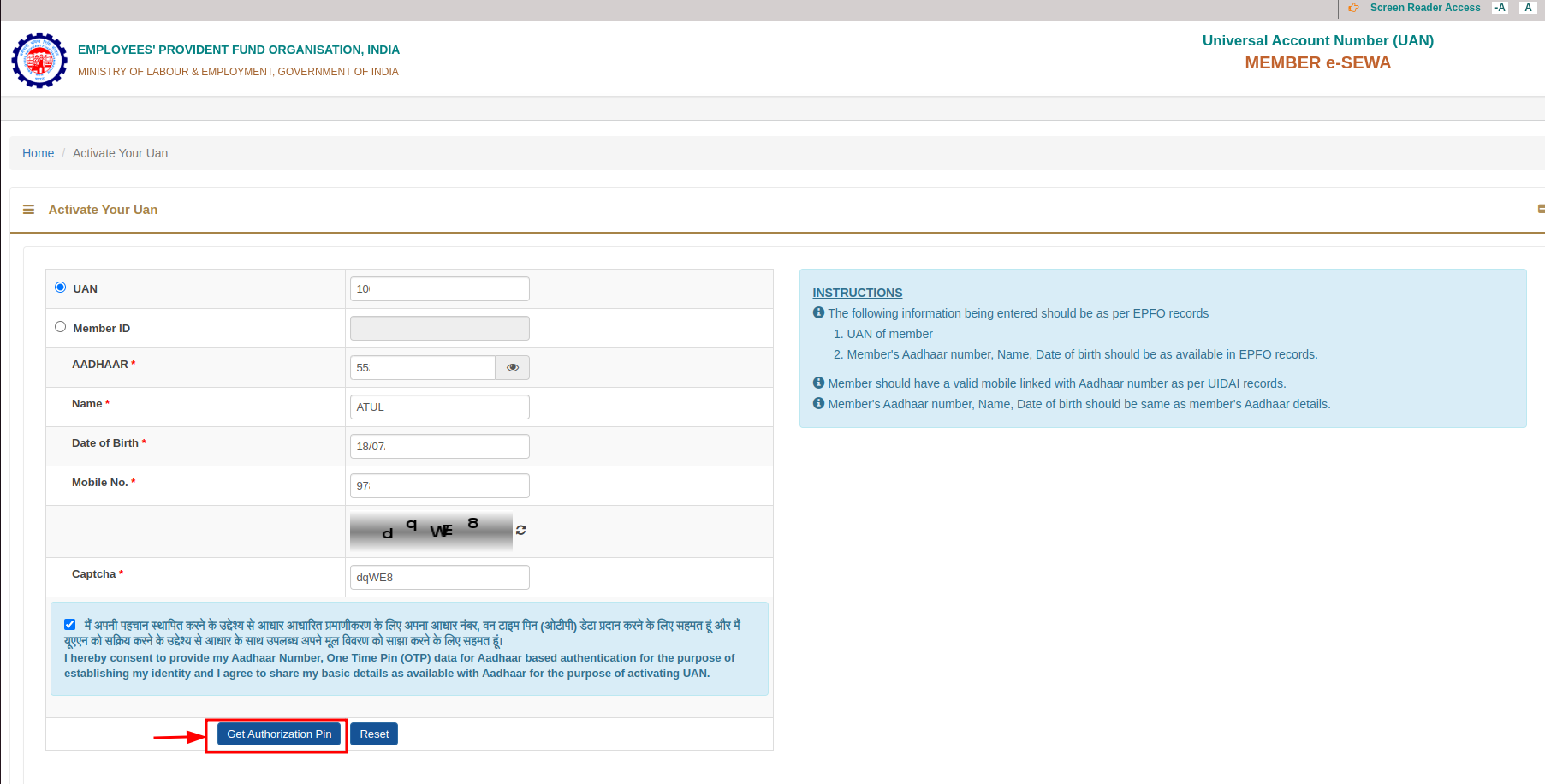Click the Captcha text field
Screen dimensions: 1545x784
440,578
